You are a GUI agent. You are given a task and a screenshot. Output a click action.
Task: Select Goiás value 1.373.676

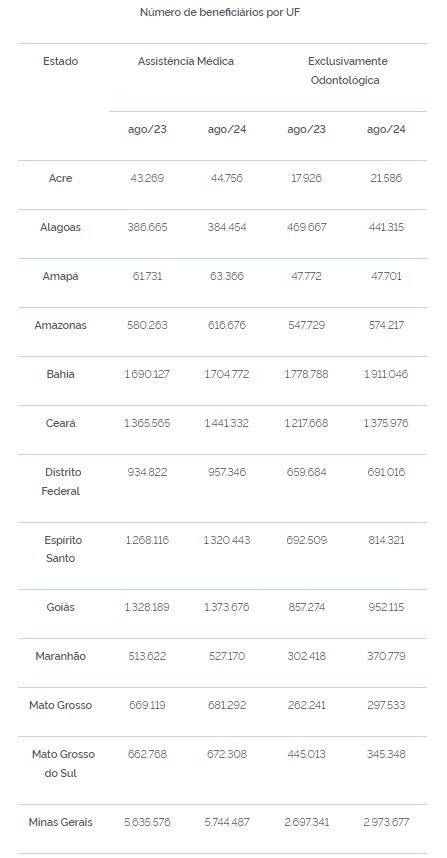click(x=227, y=607)
